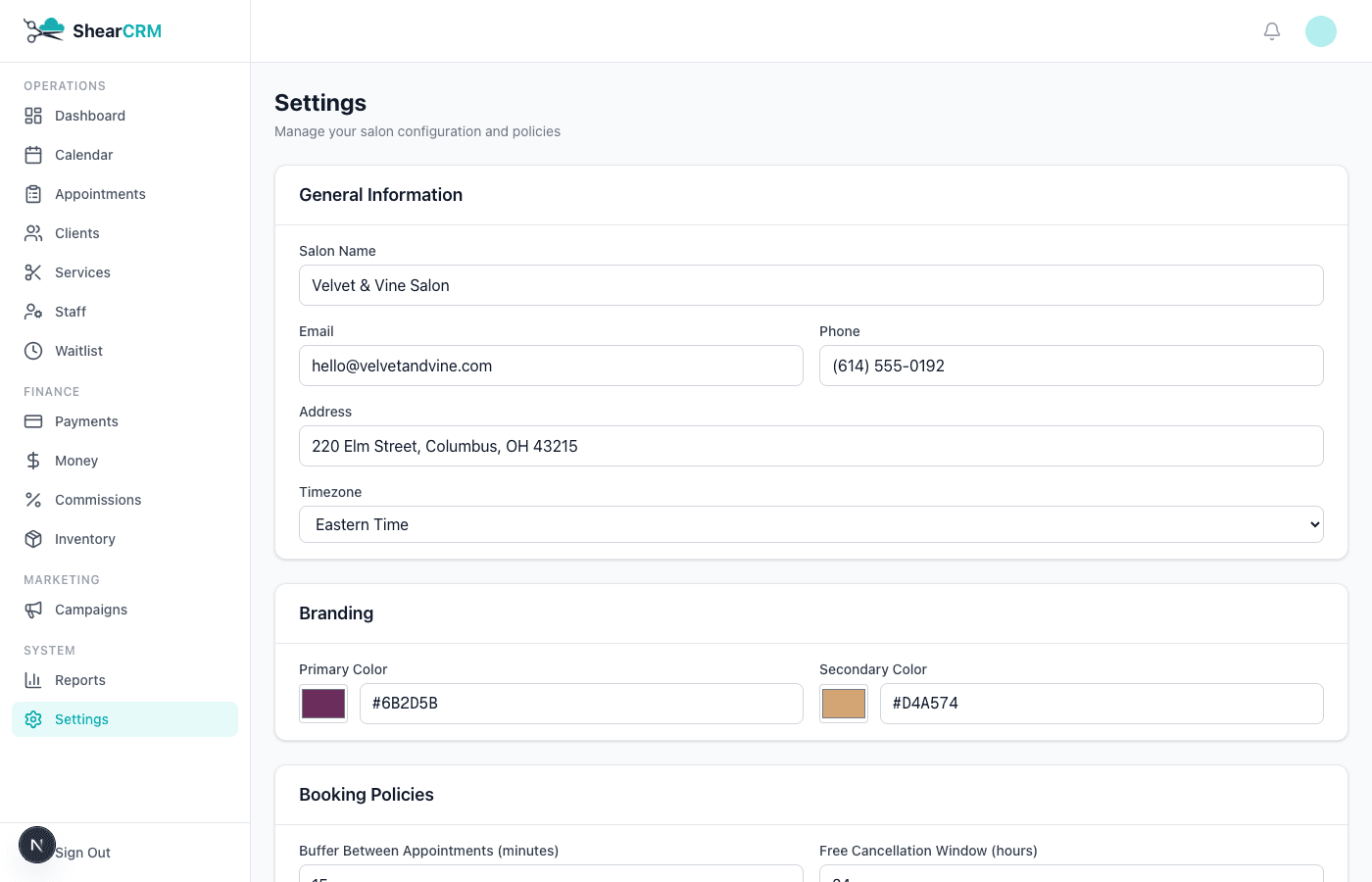Open the Timezone dropdown showing Eastern Time

(811, 524)
